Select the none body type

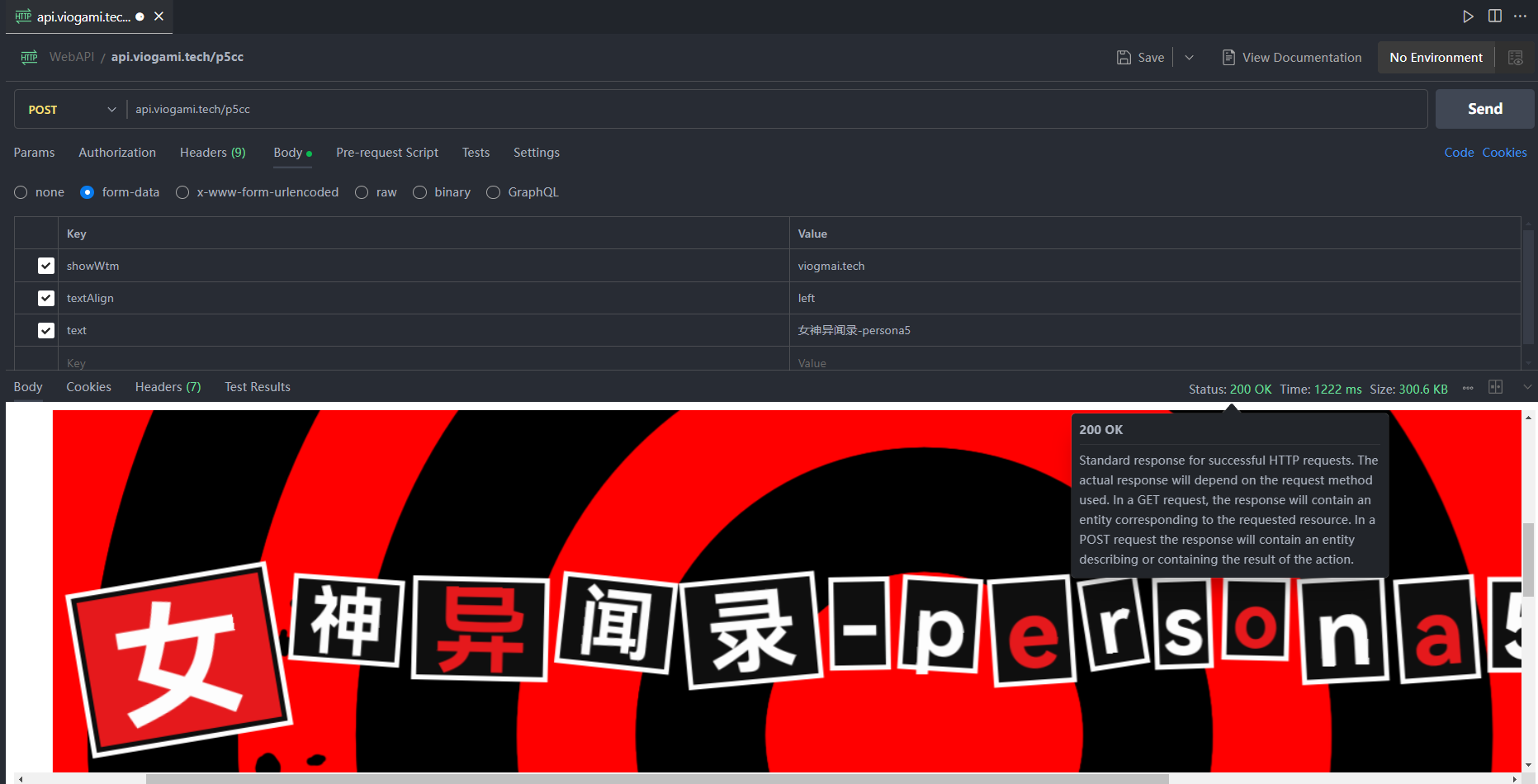coord(21,192)
